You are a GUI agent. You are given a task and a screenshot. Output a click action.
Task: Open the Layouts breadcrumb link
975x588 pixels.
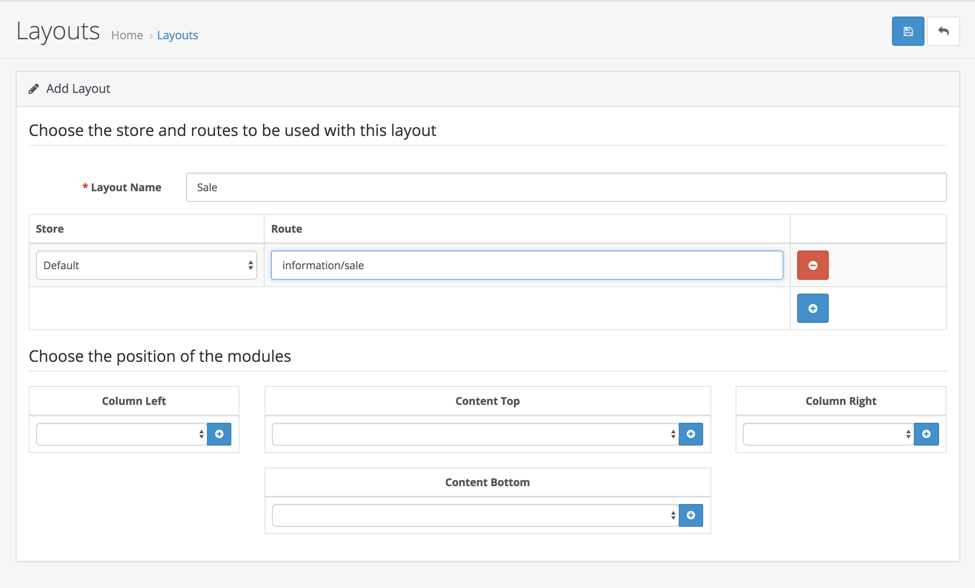click(177, 35)
